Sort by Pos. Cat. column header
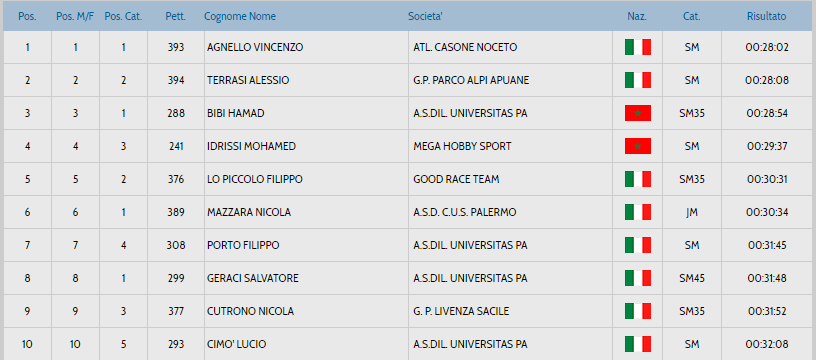 [x=123, y=17]
